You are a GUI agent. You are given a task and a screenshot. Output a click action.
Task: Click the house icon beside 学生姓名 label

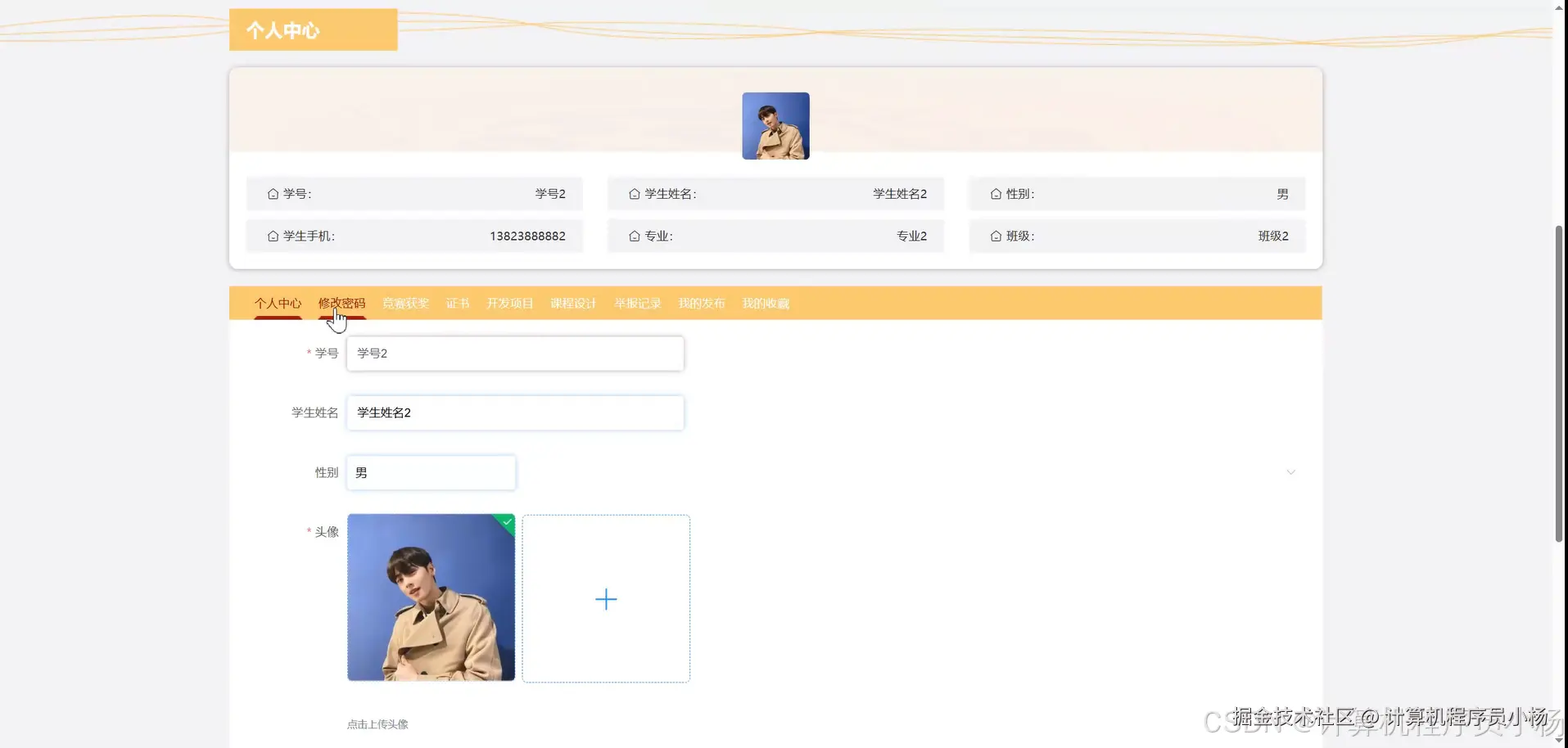click(x=635, y=193)
